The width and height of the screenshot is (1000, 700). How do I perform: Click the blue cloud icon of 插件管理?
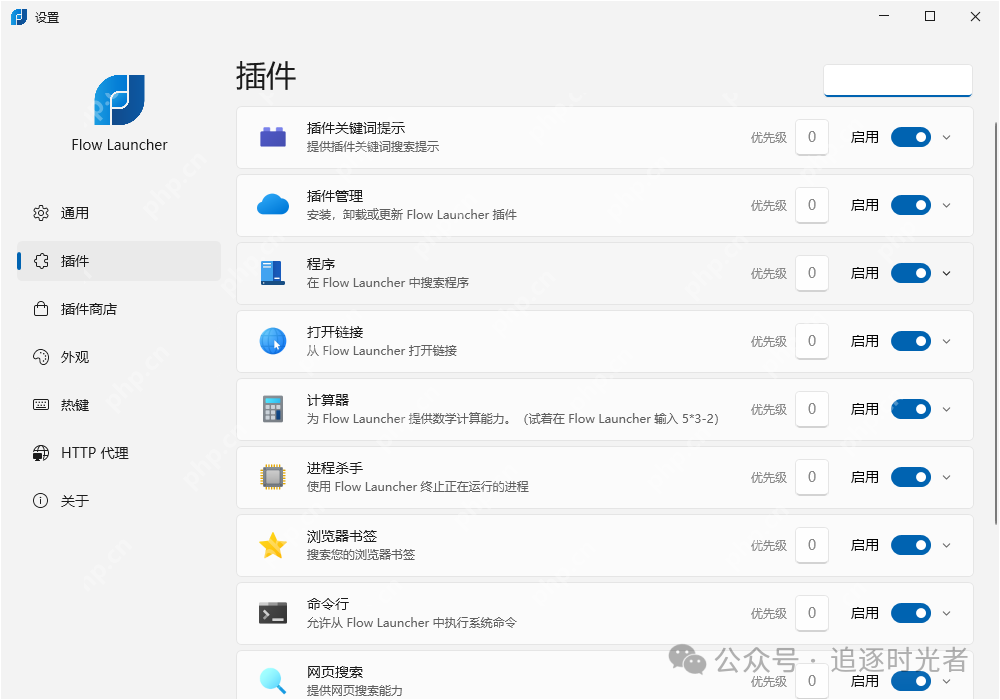[x=273, y=205]
